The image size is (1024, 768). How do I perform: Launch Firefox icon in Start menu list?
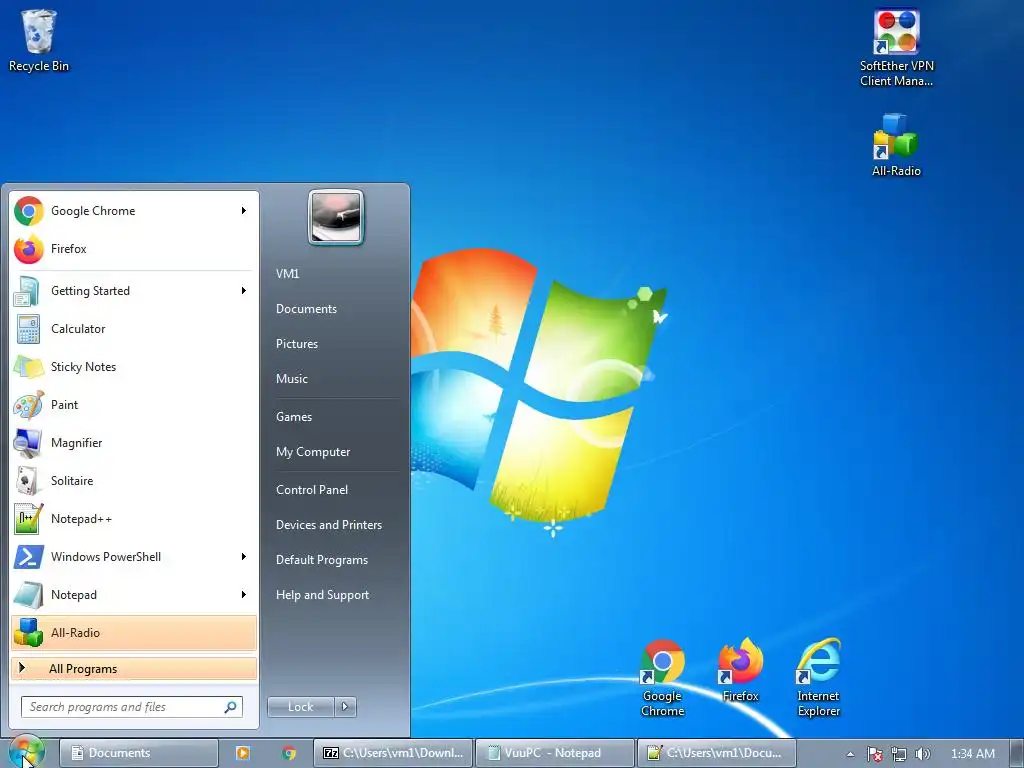tap(29, 249)
